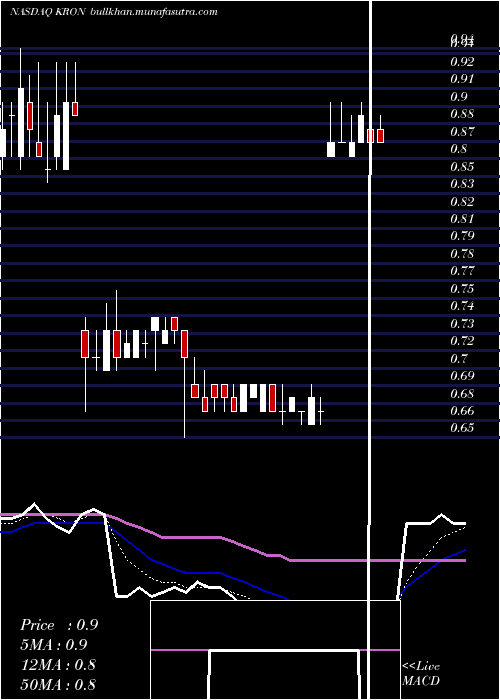Click the last red candlestick near 0.87
Viewport: 500px width, 700px height.
click(x=380, y=136)
